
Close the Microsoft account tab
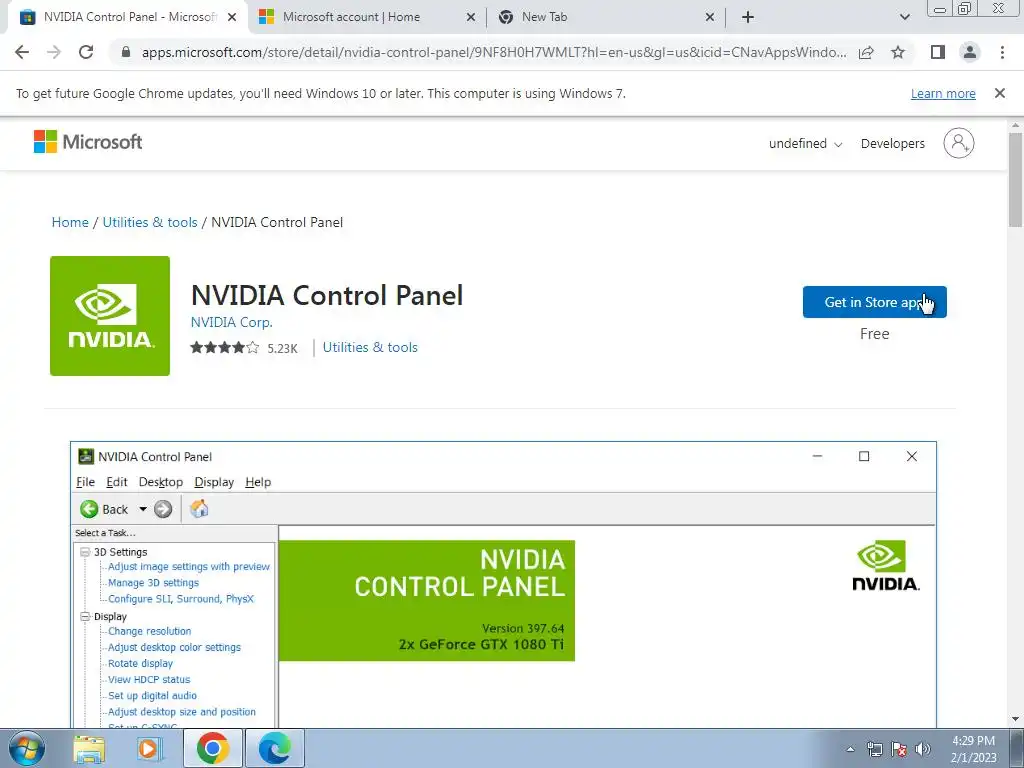click(x=471, y=17)
